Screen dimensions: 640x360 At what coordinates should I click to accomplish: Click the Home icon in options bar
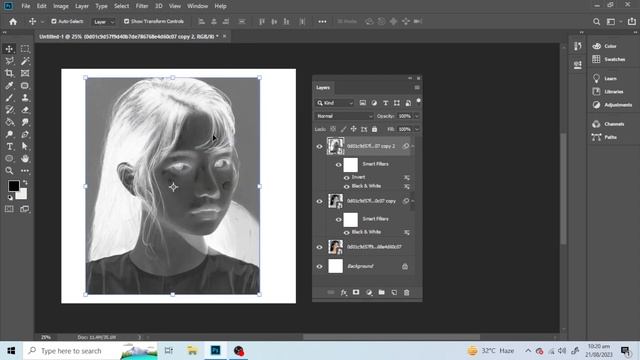[x=13, y=22]
